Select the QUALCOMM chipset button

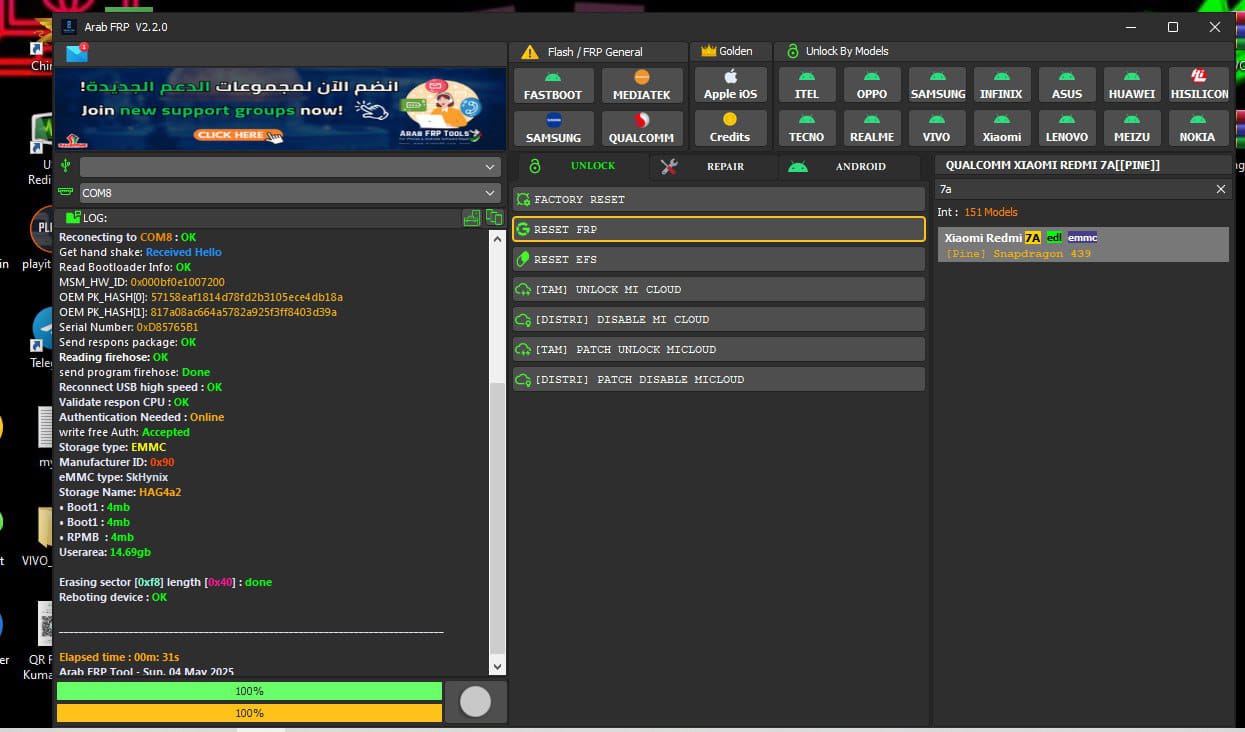click(x=642, y=128)
